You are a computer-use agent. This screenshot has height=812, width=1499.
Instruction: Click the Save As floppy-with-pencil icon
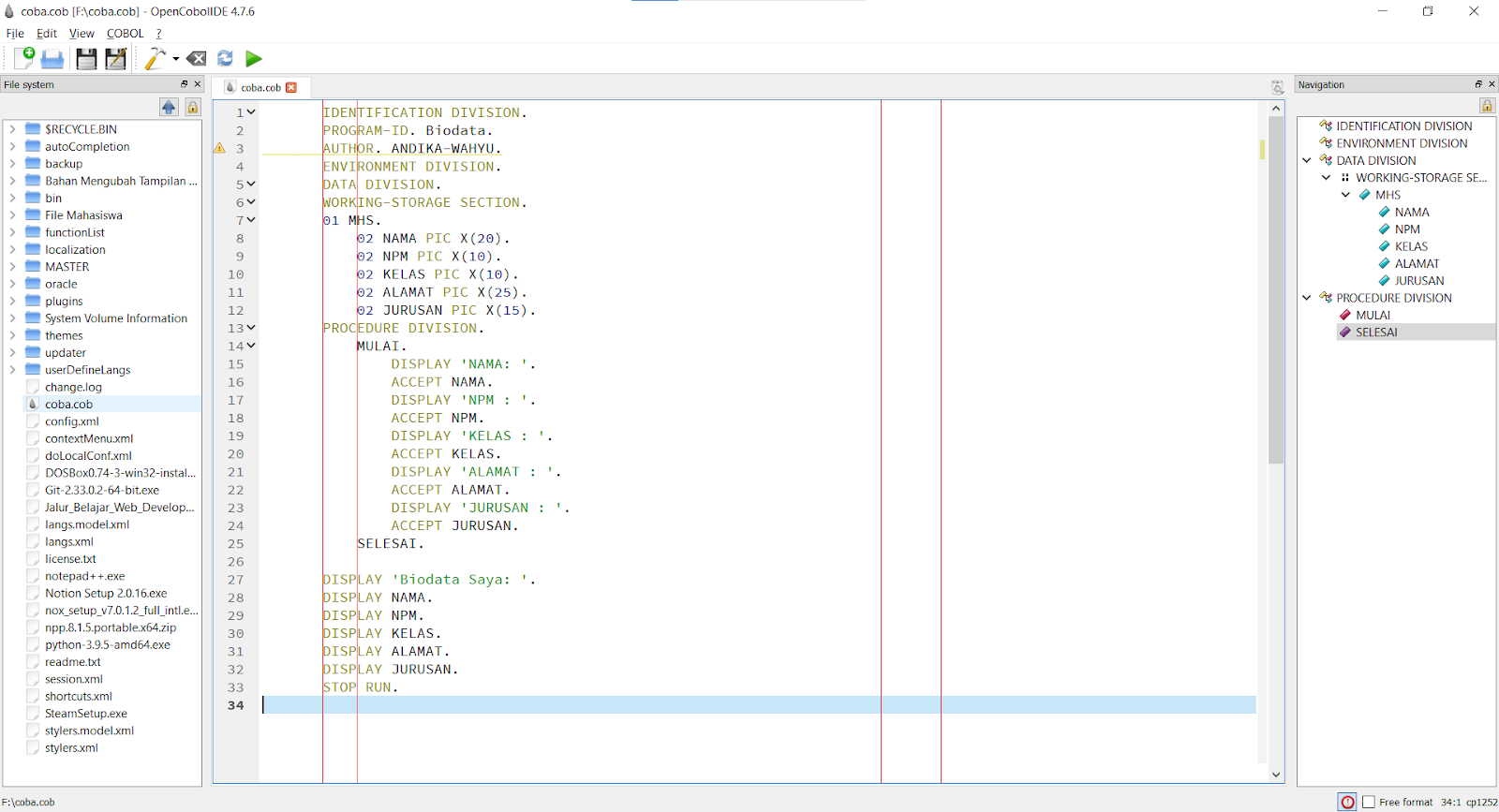pyautogui.click(x=116, y=59)
